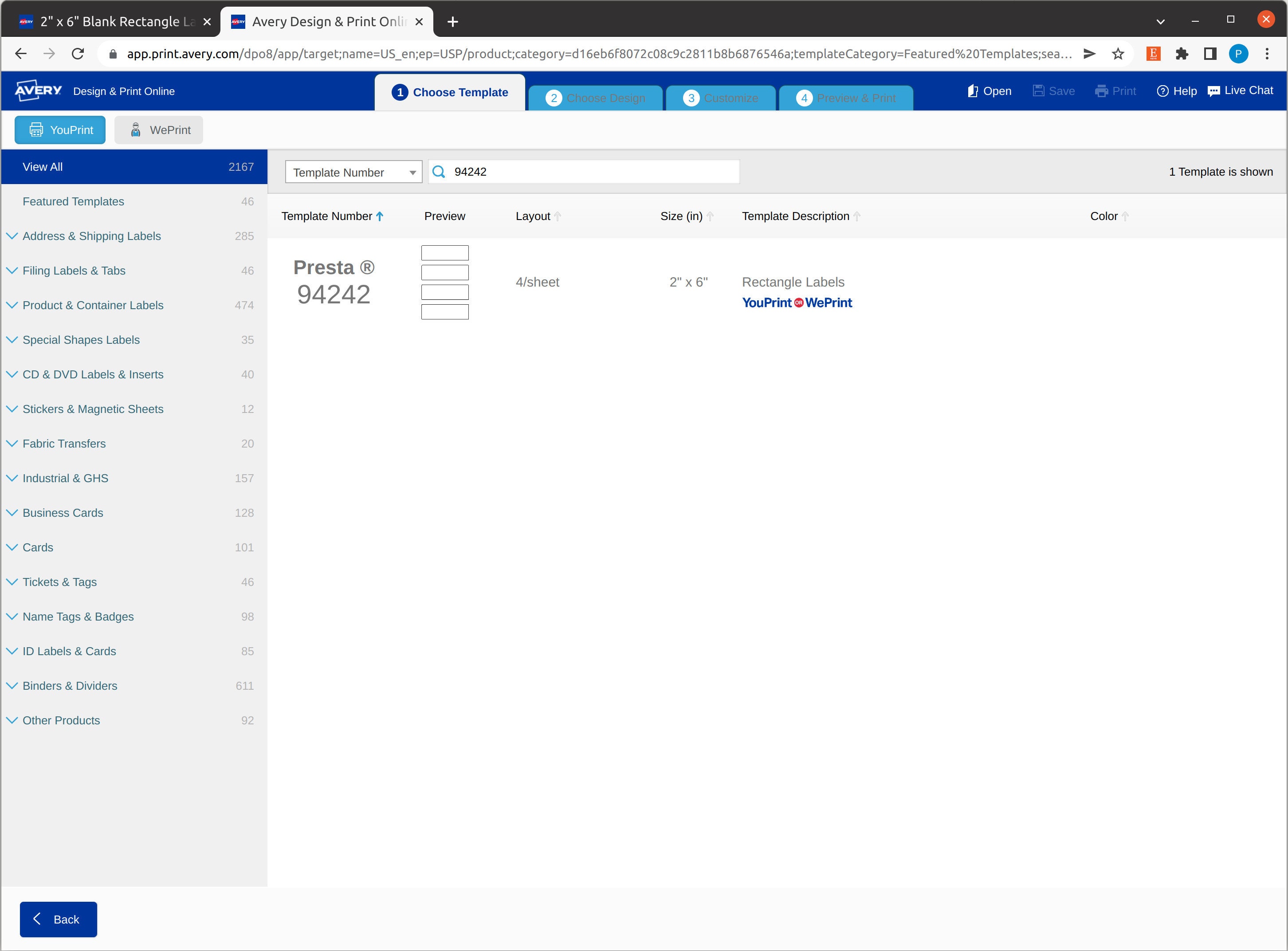
Task: Expand Special Shapes Labels category
Action: (12, 340)
